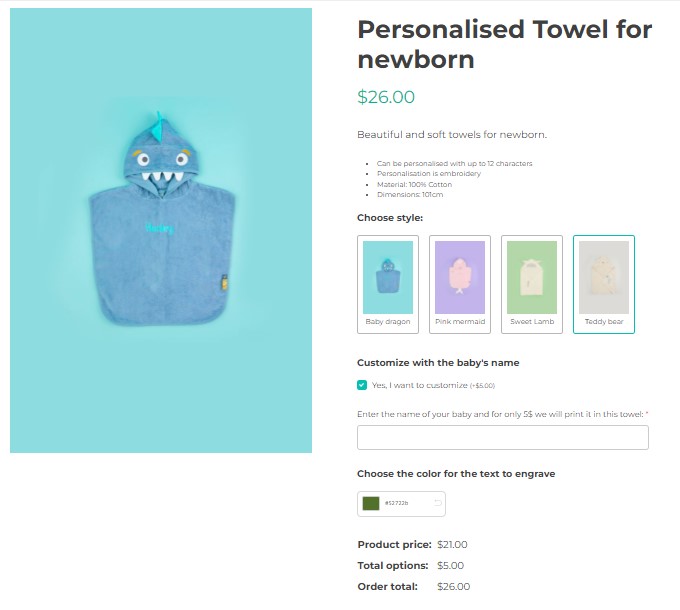Choose the Pink mermaid style option
Image resolution: width=680 pixels, height=610 pixels.
coord(460,284)
